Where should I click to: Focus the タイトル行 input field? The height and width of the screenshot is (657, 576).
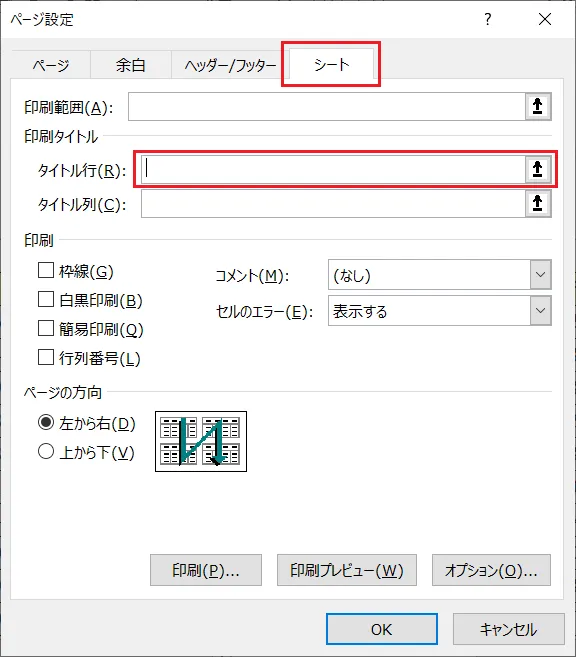coord(333,169)
